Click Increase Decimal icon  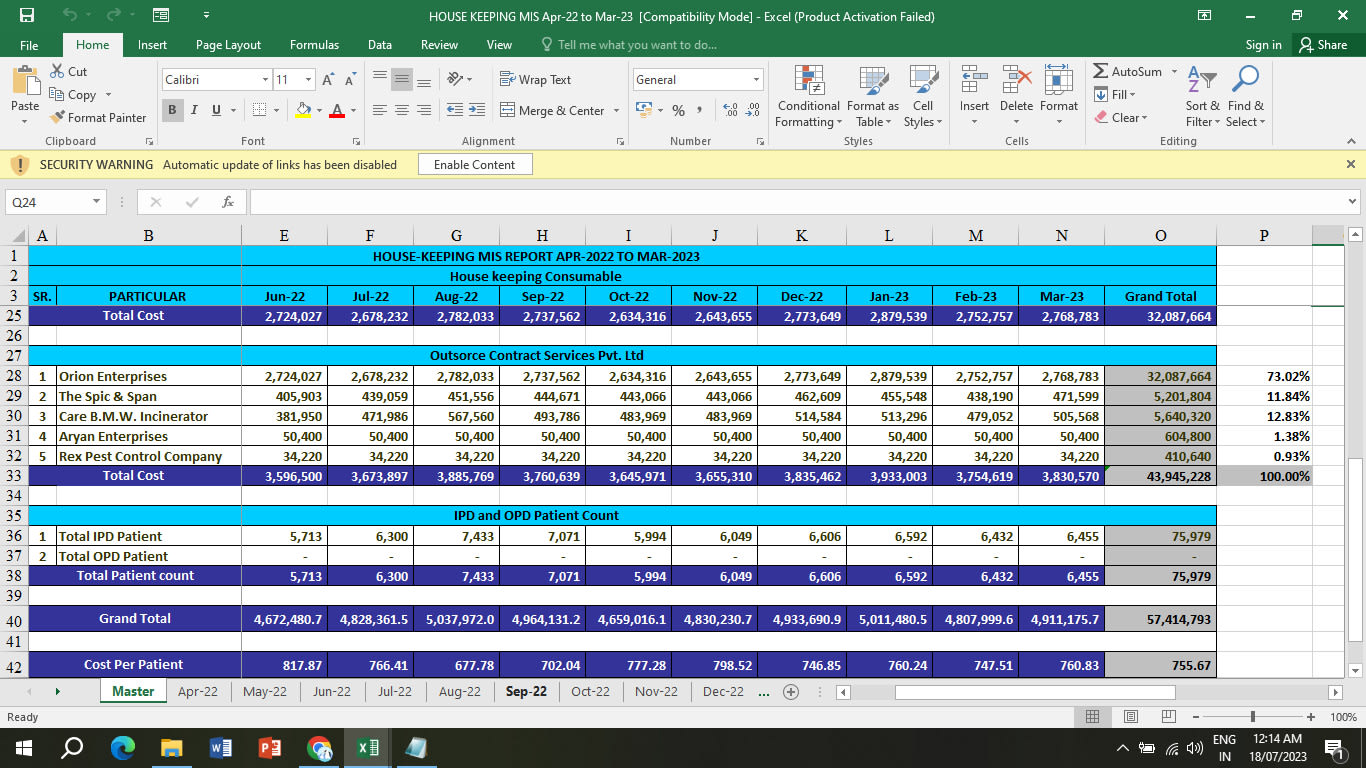tap(730, 110)
